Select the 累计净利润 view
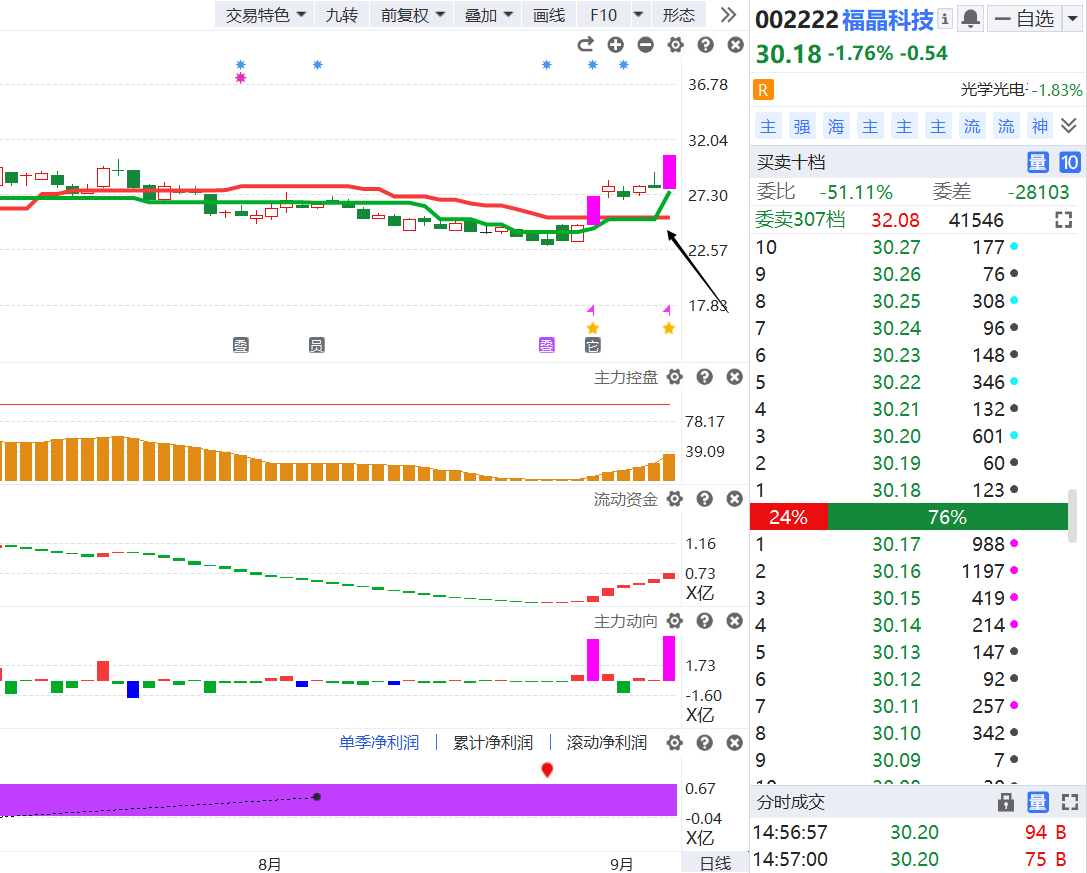Image resolution: width=1087 pixels, height=873 pixels. (493, 743)
